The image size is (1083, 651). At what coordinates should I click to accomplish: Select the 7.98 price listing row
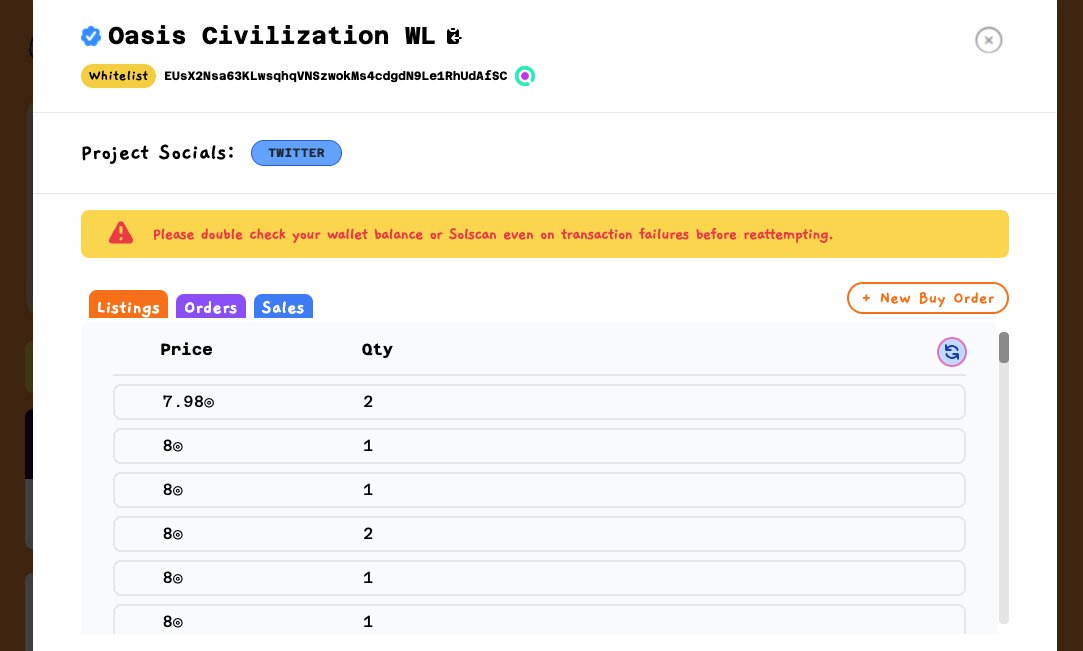(x=539, y=402)
